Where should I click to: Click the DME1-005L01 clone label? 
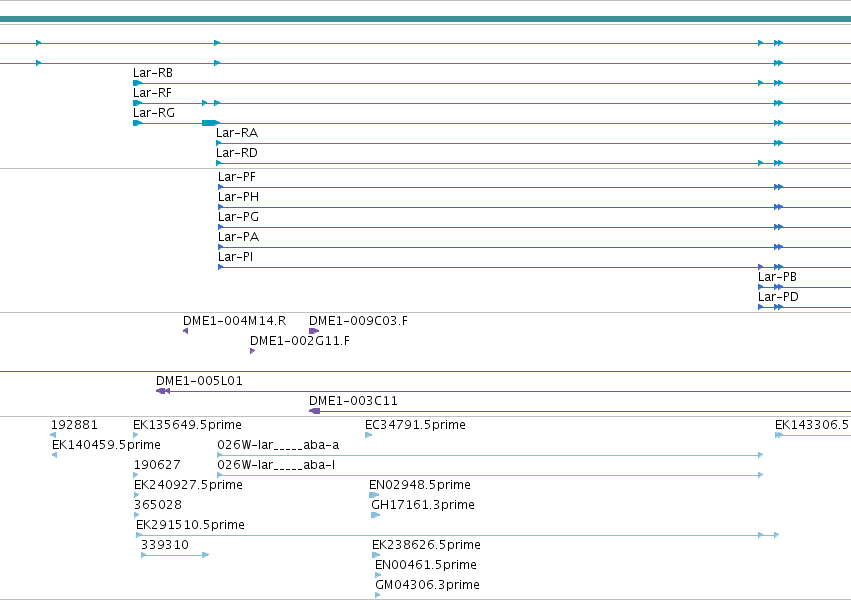click(x=199, y=381)
